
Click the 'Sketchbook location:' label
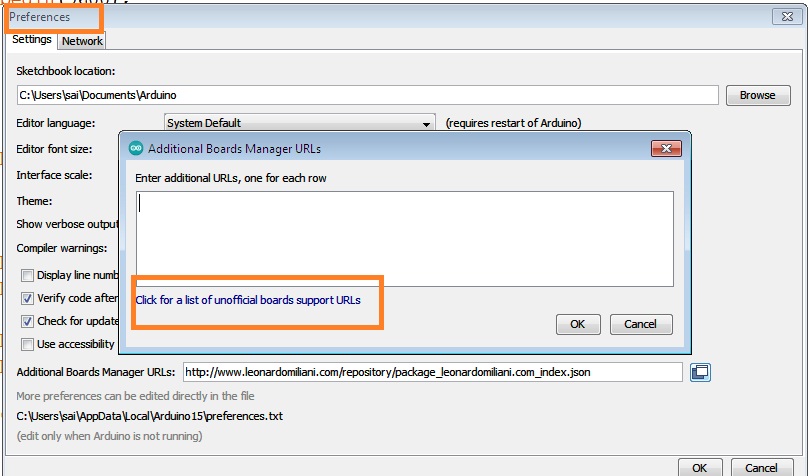[x=65, y=71]
